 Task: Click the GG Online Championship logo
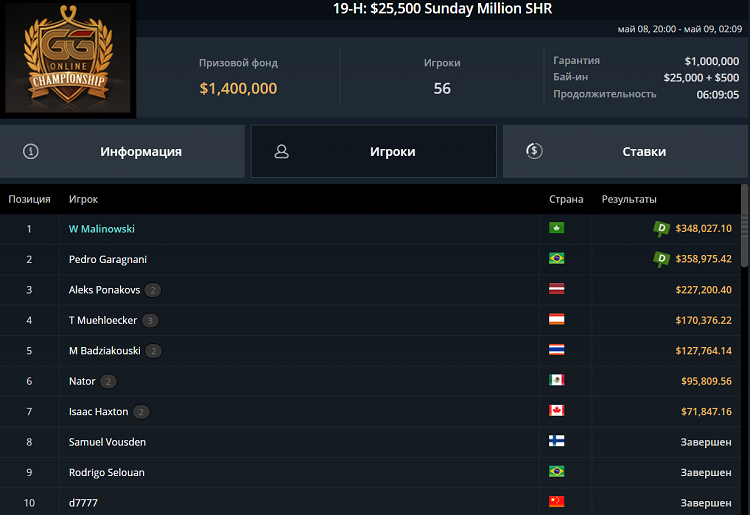[68, 60]
